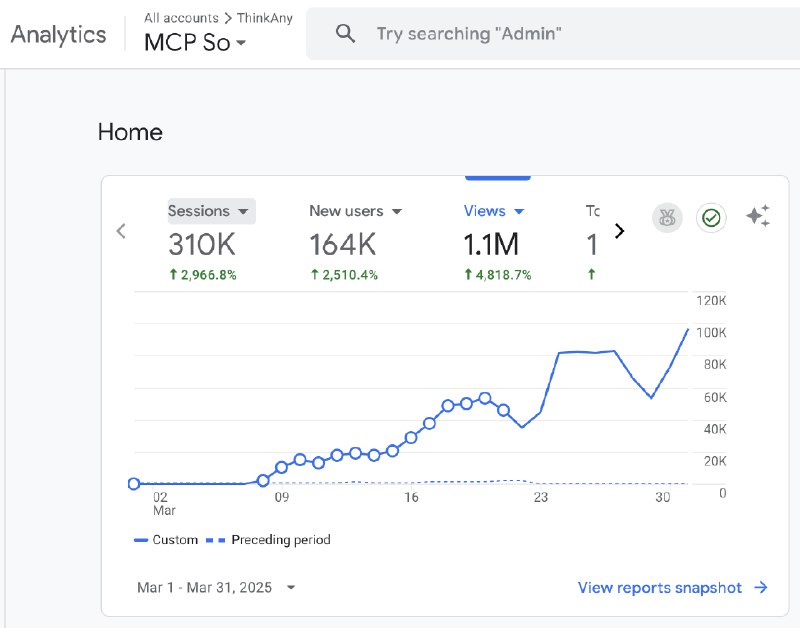Image resolution: width=800 pixels, height=628 pixels.
Task: Click the Home page heading
Action: coord(130,132)
